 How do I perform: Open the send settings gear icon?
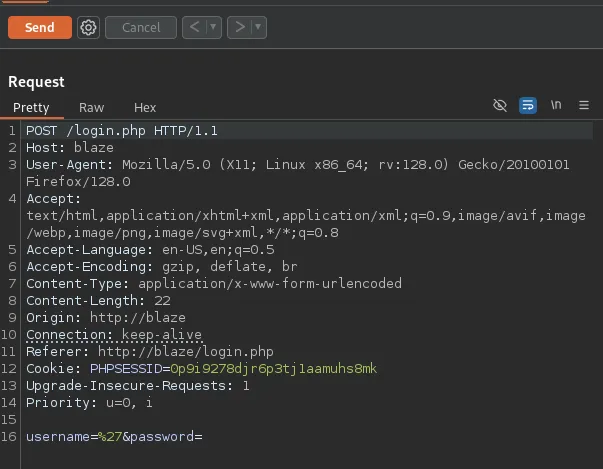click(x=88, y=28)
